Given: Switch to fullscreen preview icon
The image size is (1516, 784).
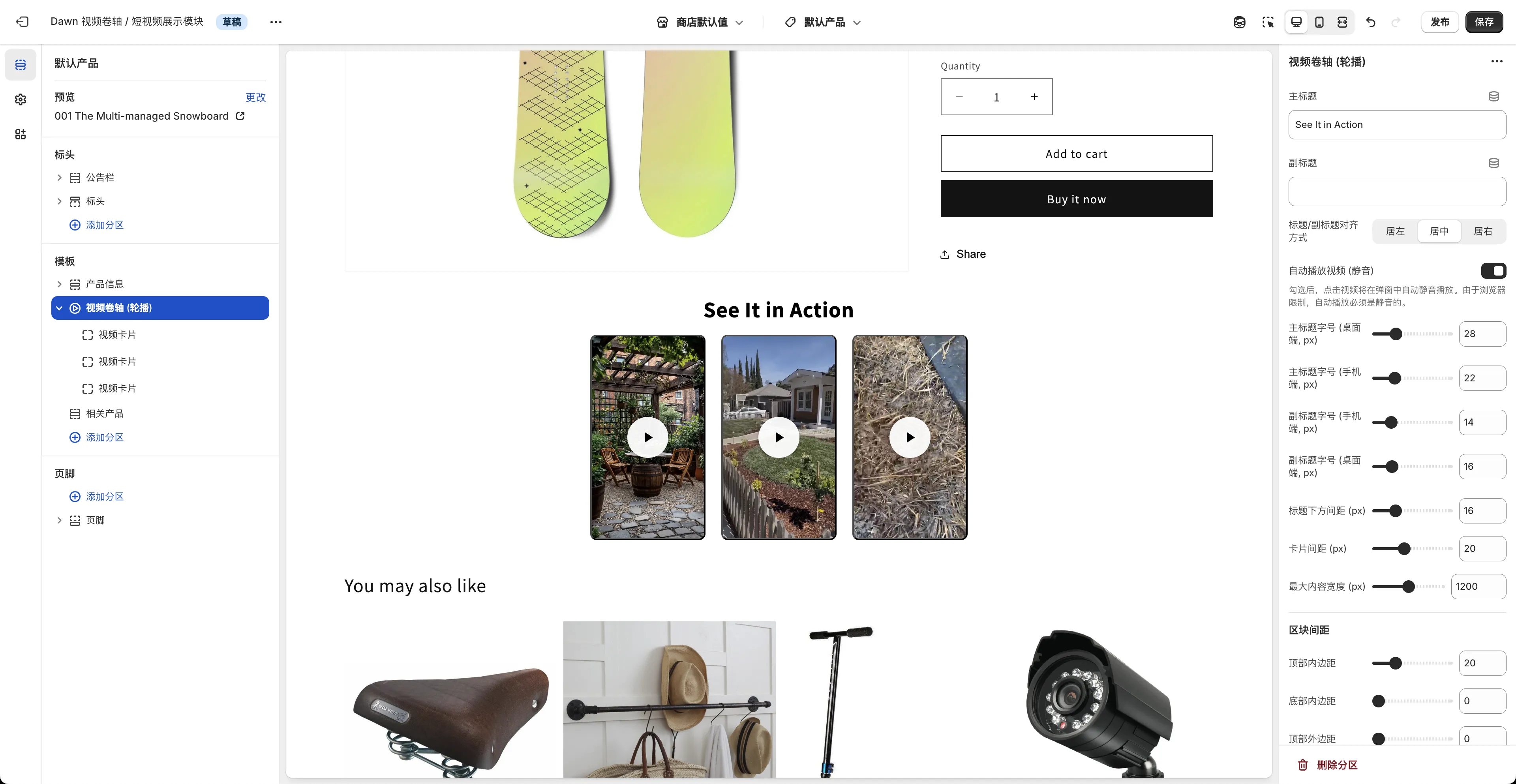Looking at the screenshot, I should click(1342, 22).
